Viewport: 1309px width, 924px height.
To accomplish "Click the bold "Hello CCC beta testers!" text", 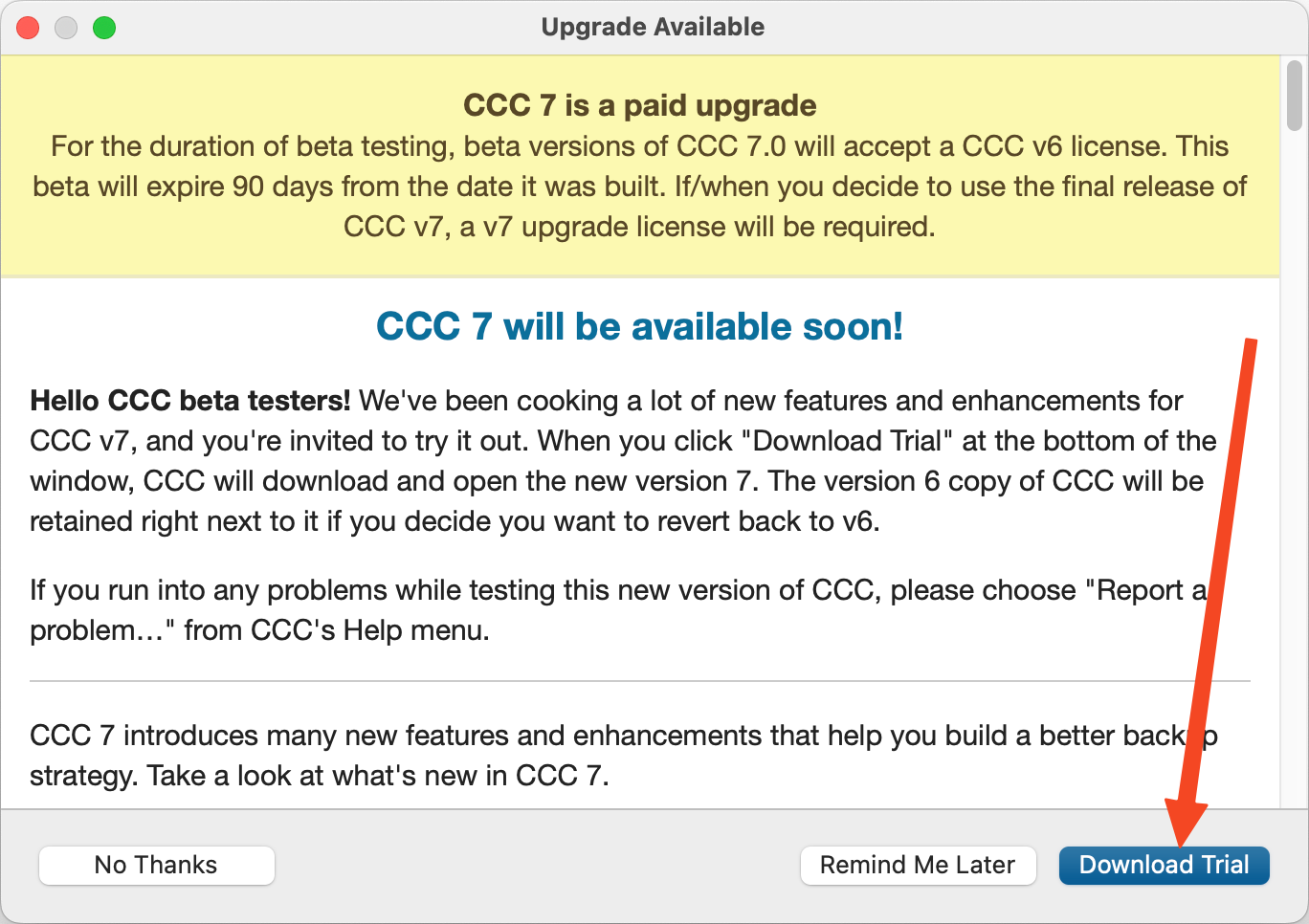I will pyautogui.click(x=190, y=400).
